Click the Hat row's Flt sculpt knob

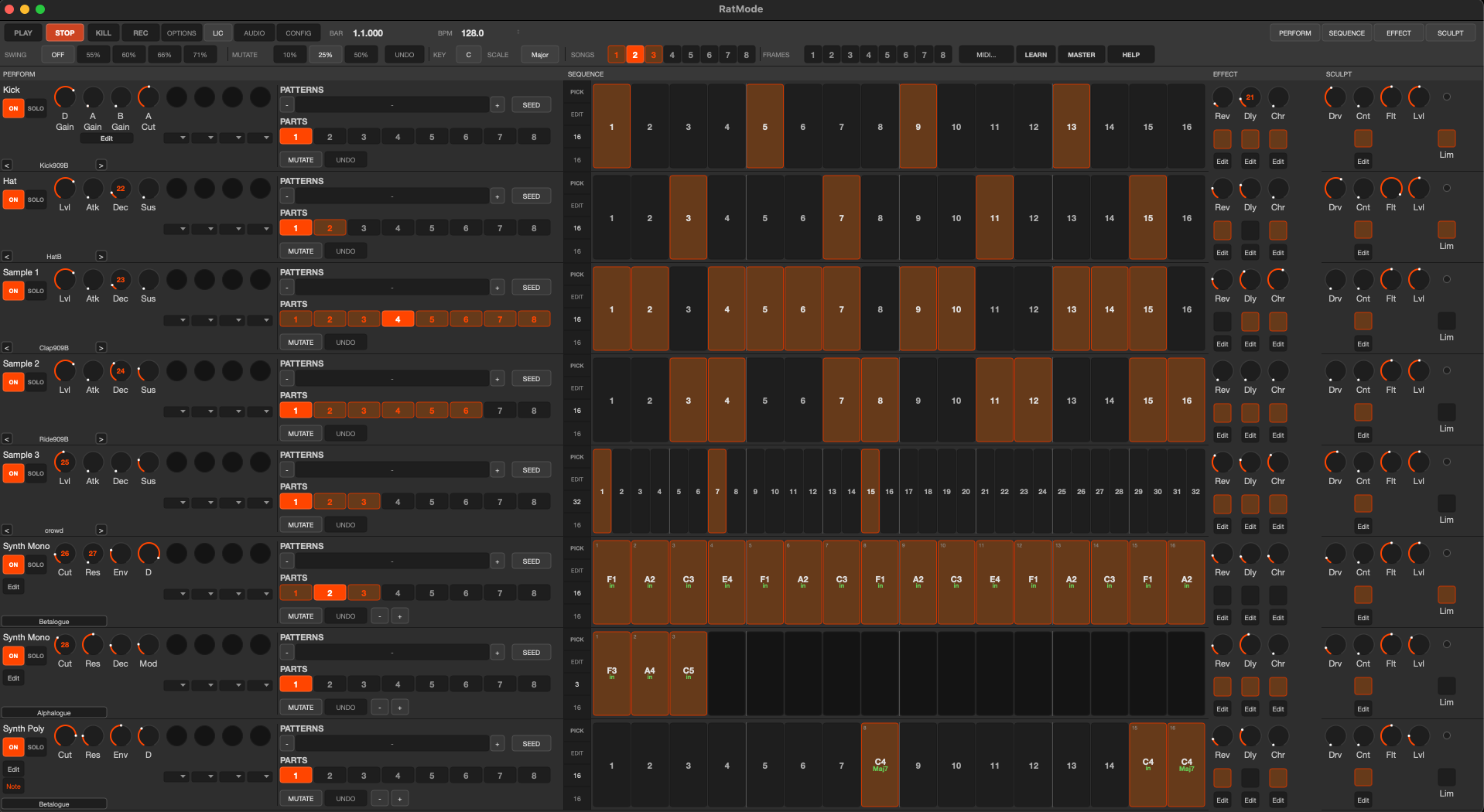1391,189
